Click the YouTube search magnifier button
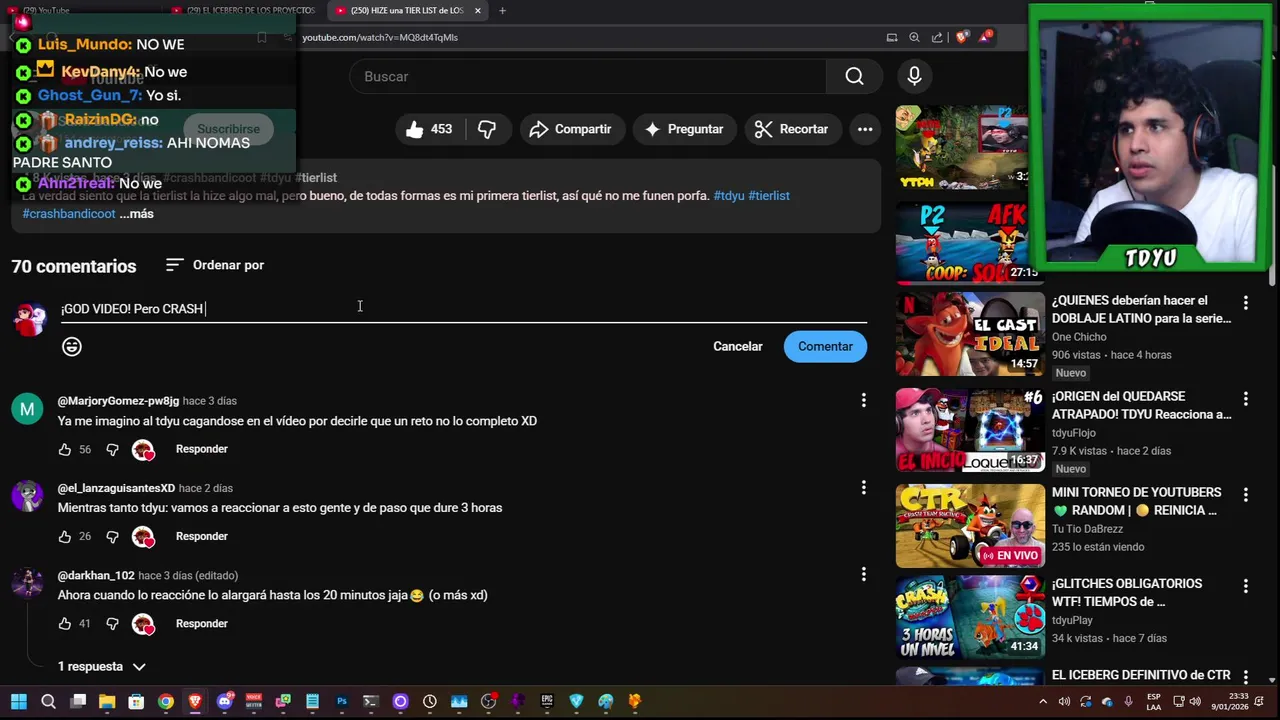This screenshot has width=1280, height=720. 854,77
